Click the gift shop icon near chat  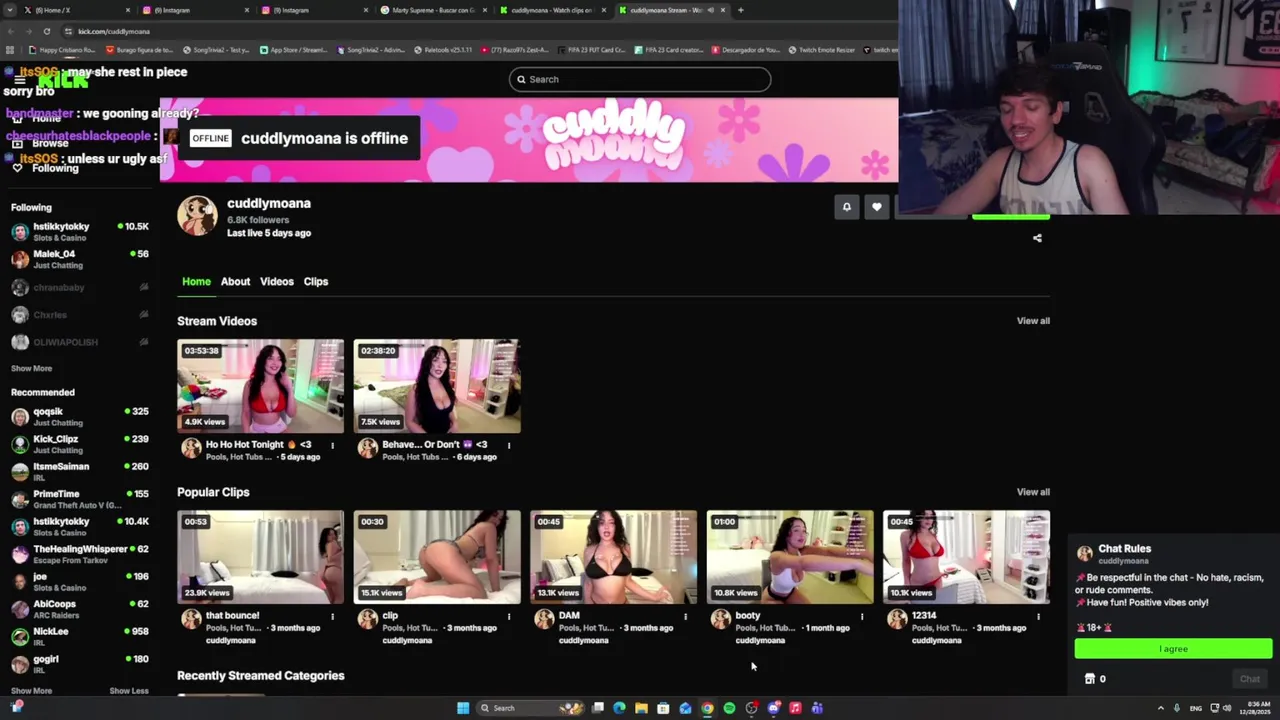point(1090,679)
